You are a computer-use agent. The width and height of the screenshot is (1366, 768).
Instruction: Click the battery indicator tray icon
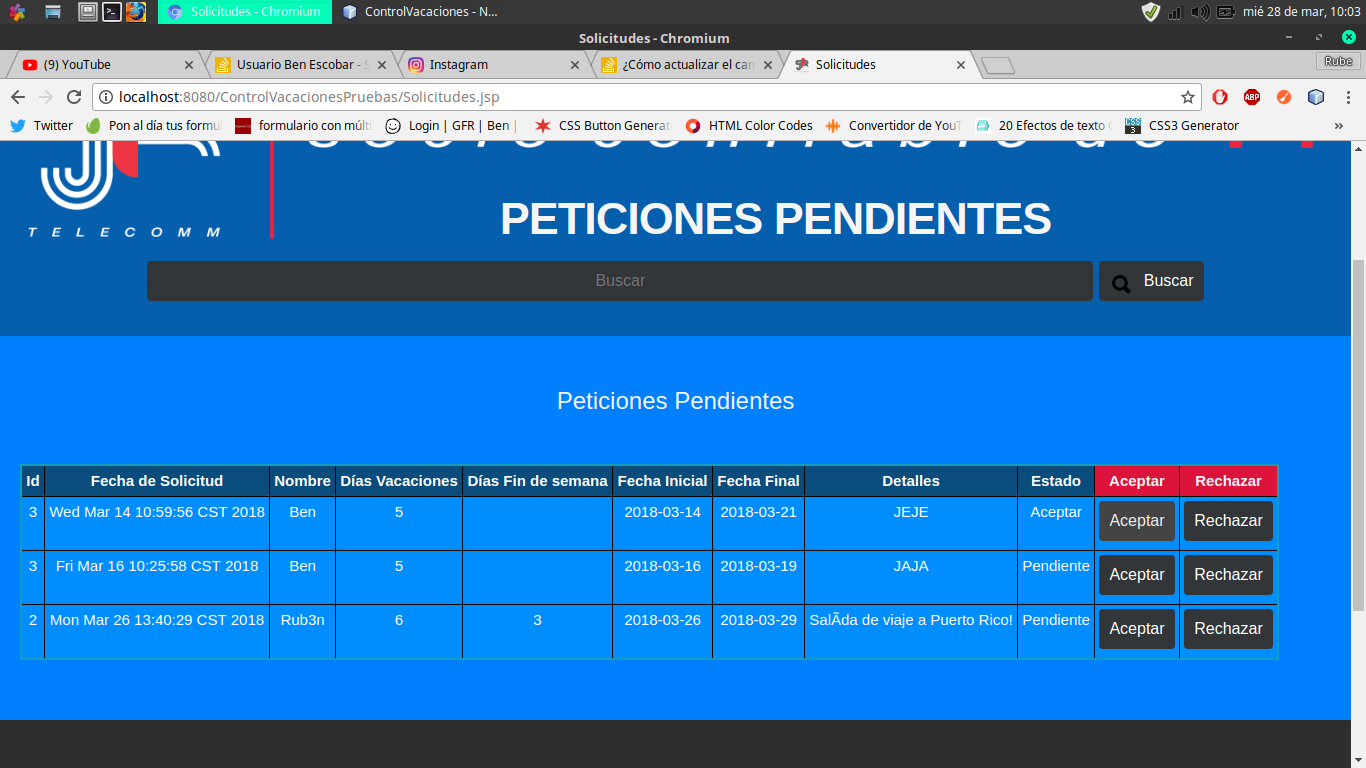[x=1225, y=12]
